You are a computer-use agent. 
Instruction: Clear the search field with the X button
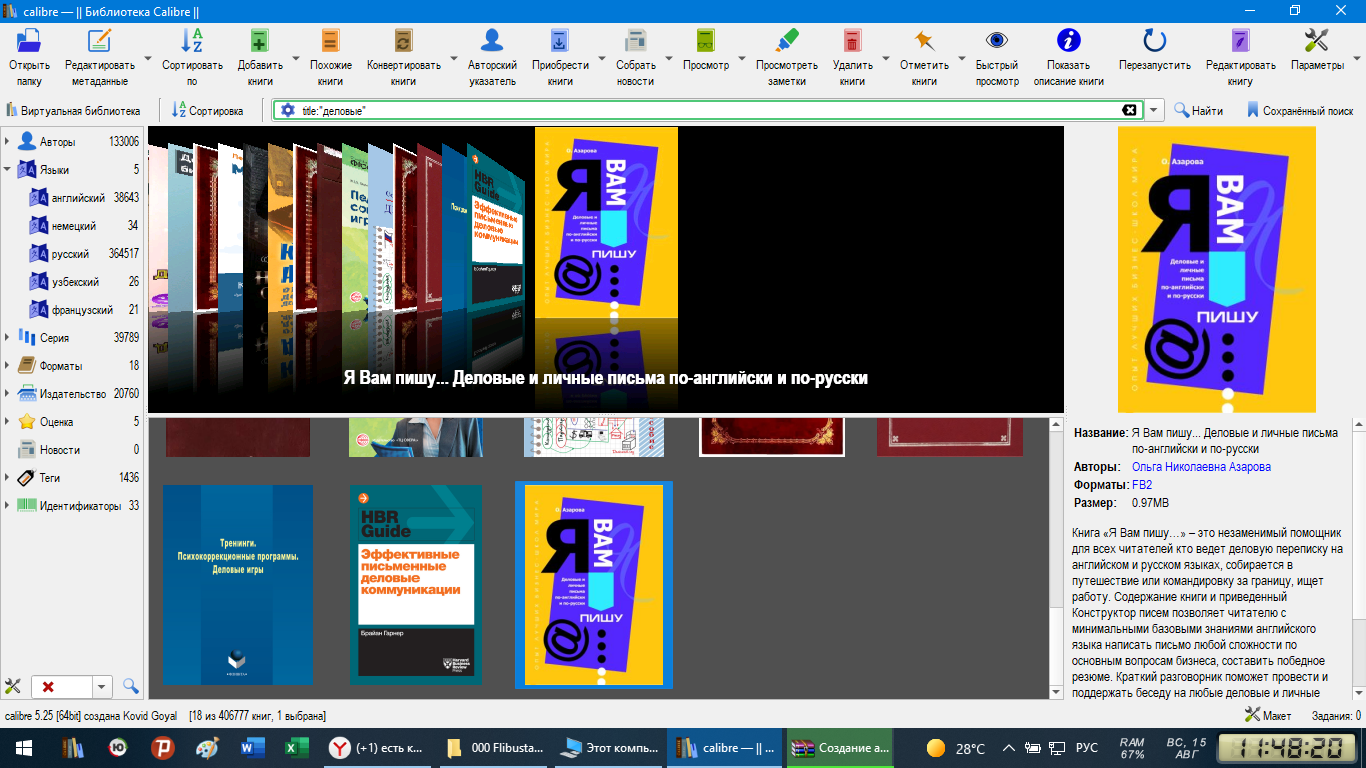pos(1129,110)
